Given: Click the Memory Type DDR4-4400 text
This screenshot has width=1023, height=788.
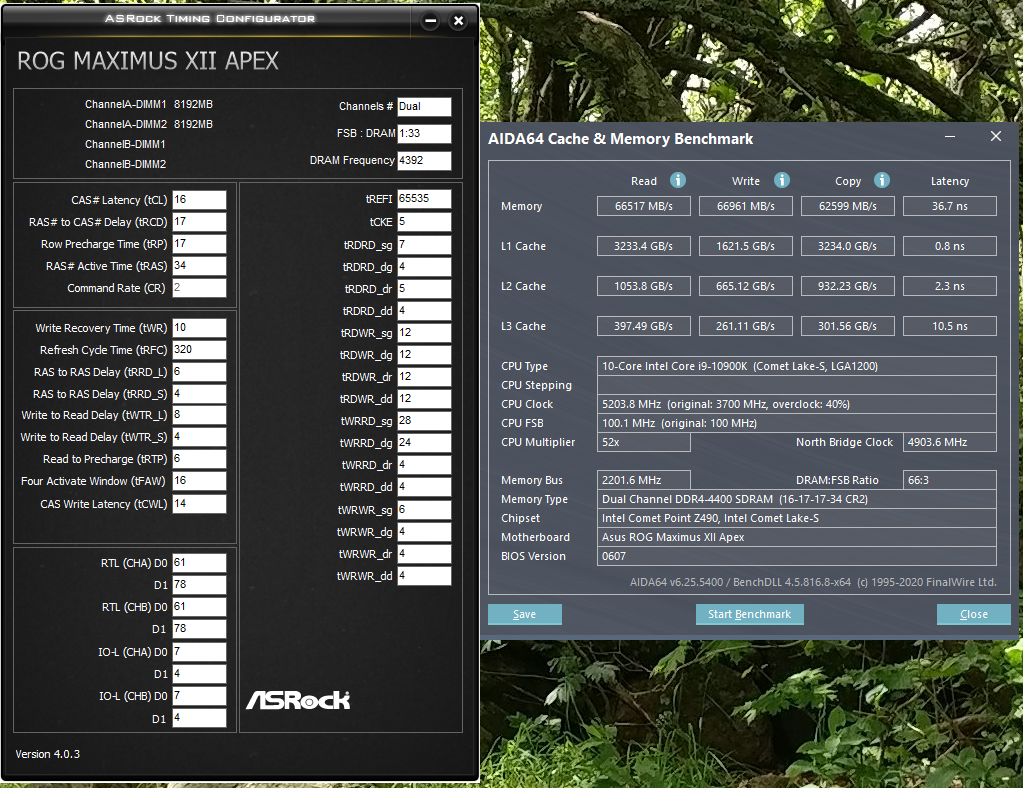Looking at the screenshot, I should [x=797, y=498].
